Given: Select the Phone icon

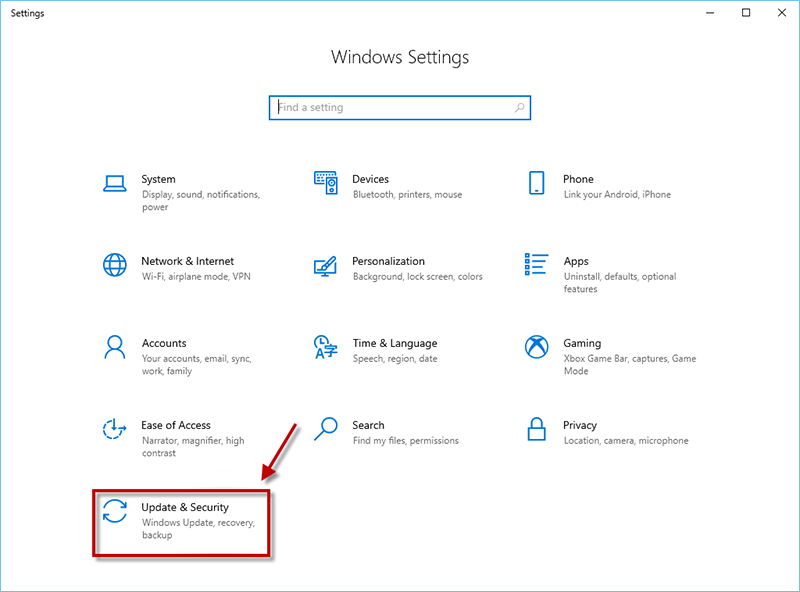Looking at the screenshot, I should tap(536, 183).
